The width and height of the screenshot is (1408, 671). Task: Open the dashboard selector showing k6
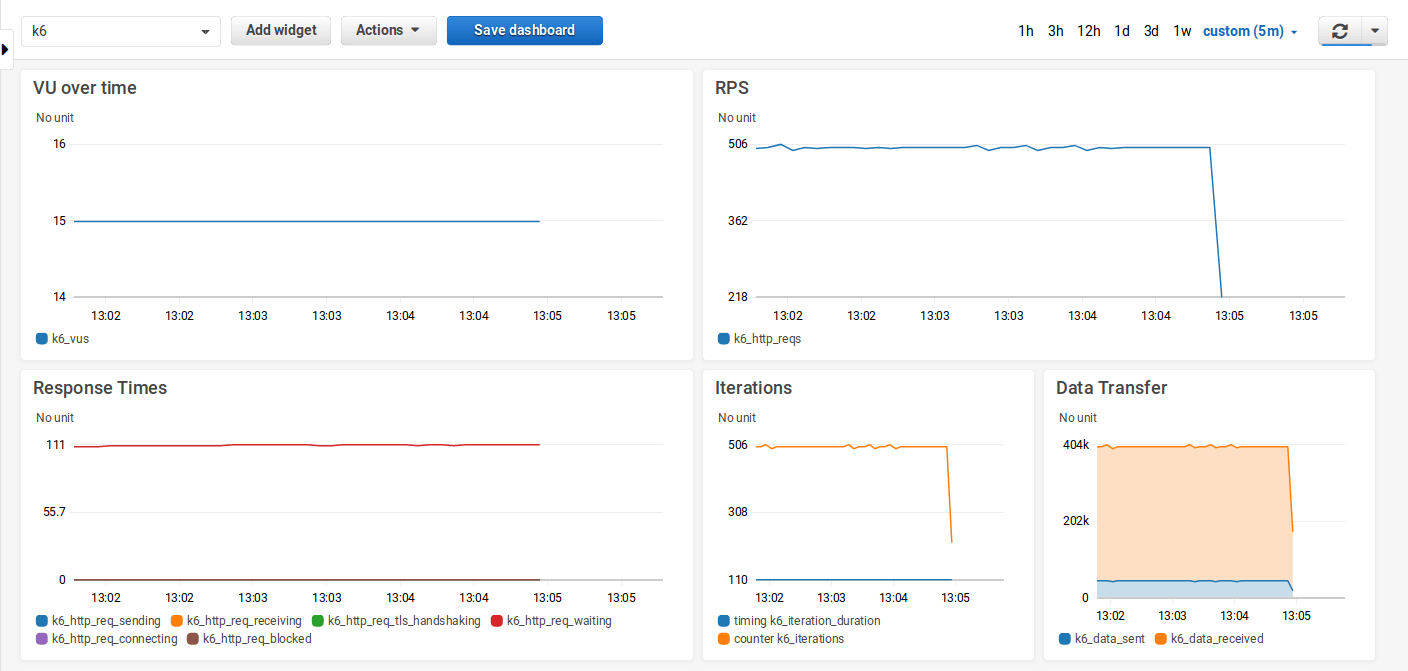point(120,31)
